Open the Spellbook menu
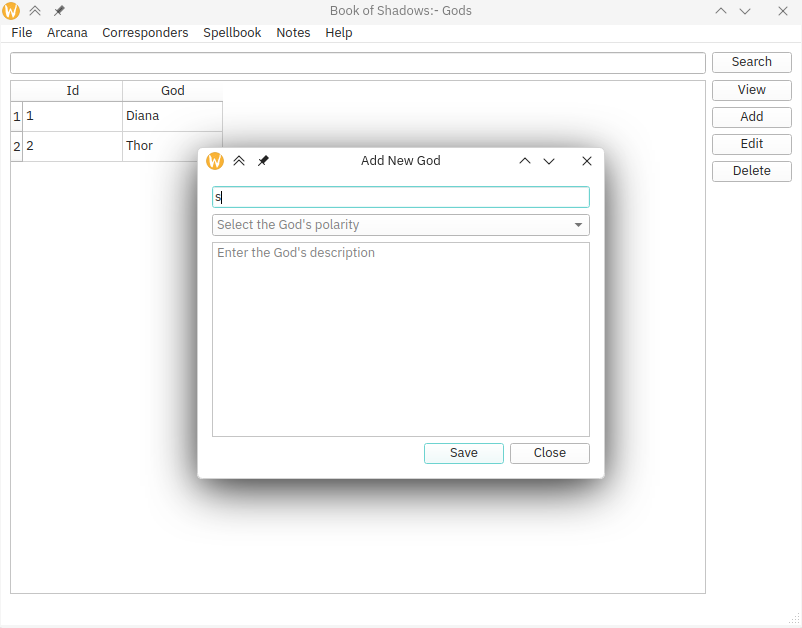 (232, 33)
